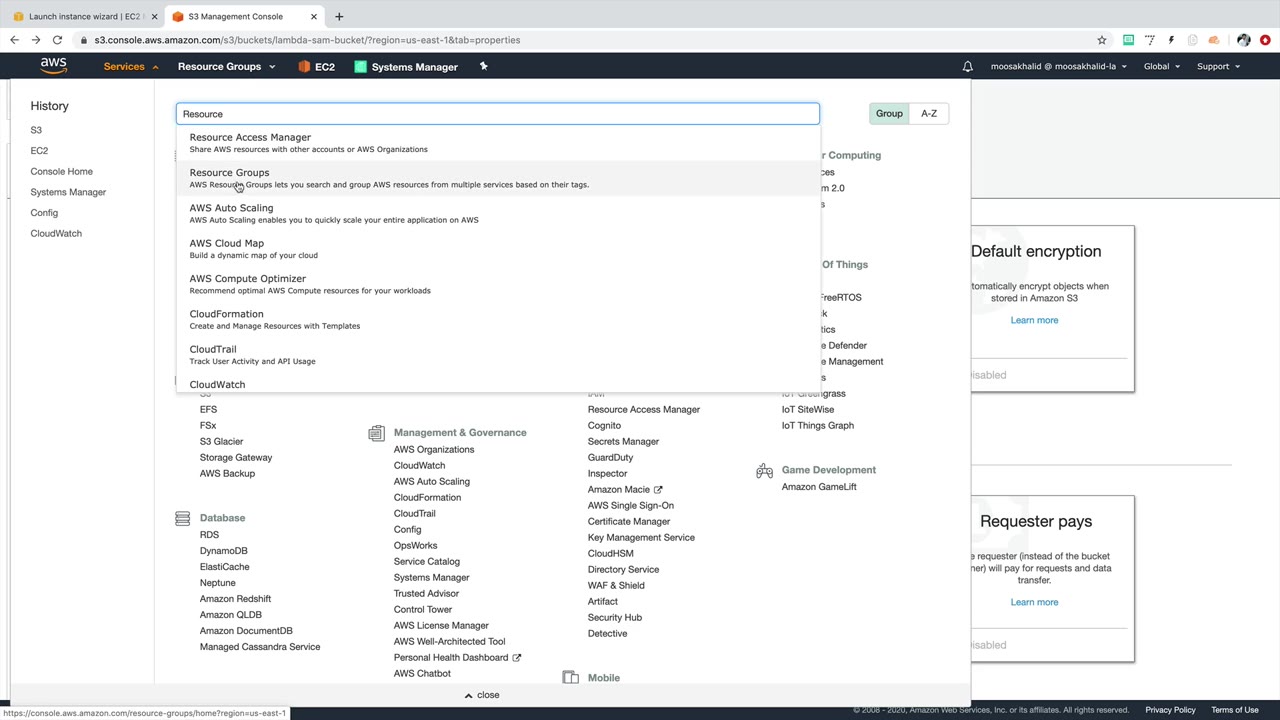Open the DynamoDB service
The image size is (1280, 720).
223,551
